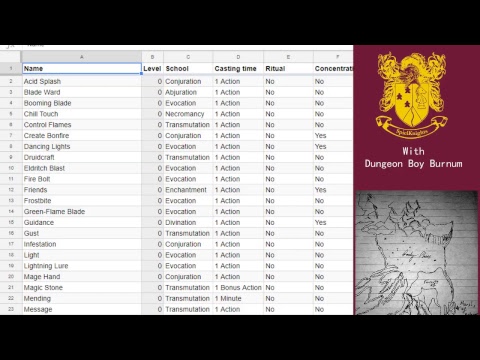Select the Eldritch Blast cell
The width and height of the screenshot is (480, 360).
82,168
